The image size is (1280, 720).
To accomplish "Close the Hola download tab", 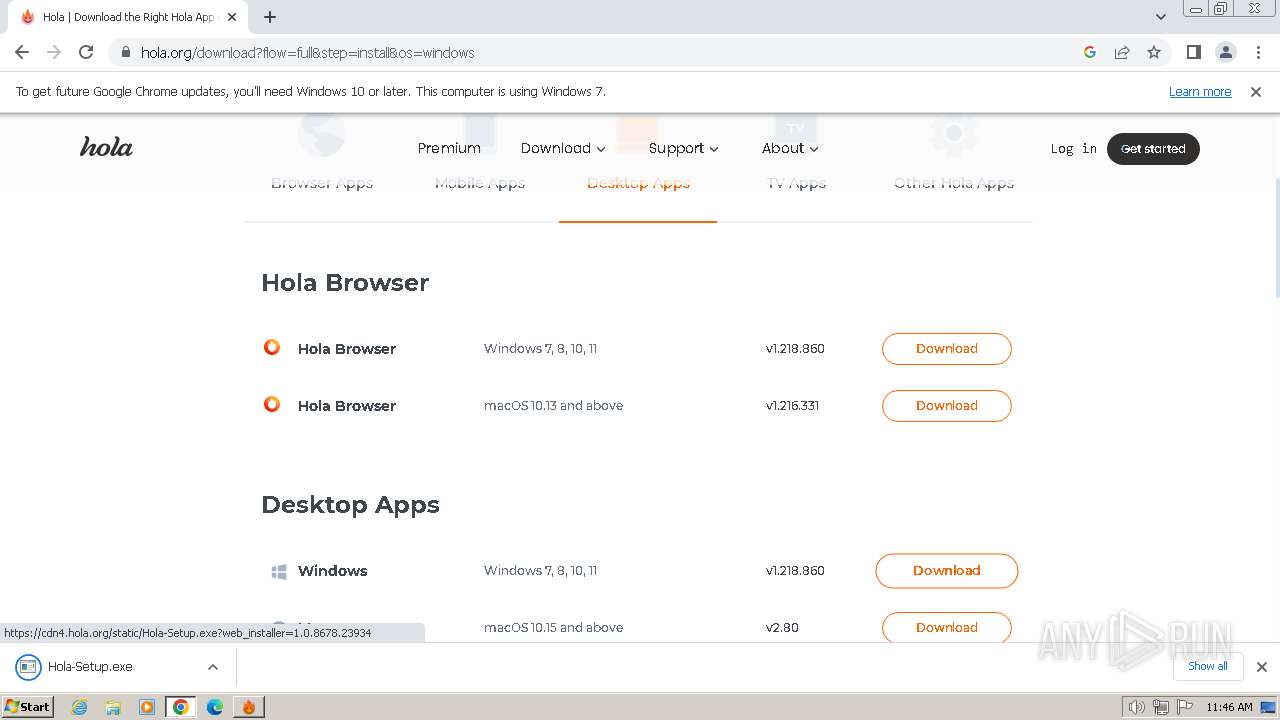I will pos(232,17).
